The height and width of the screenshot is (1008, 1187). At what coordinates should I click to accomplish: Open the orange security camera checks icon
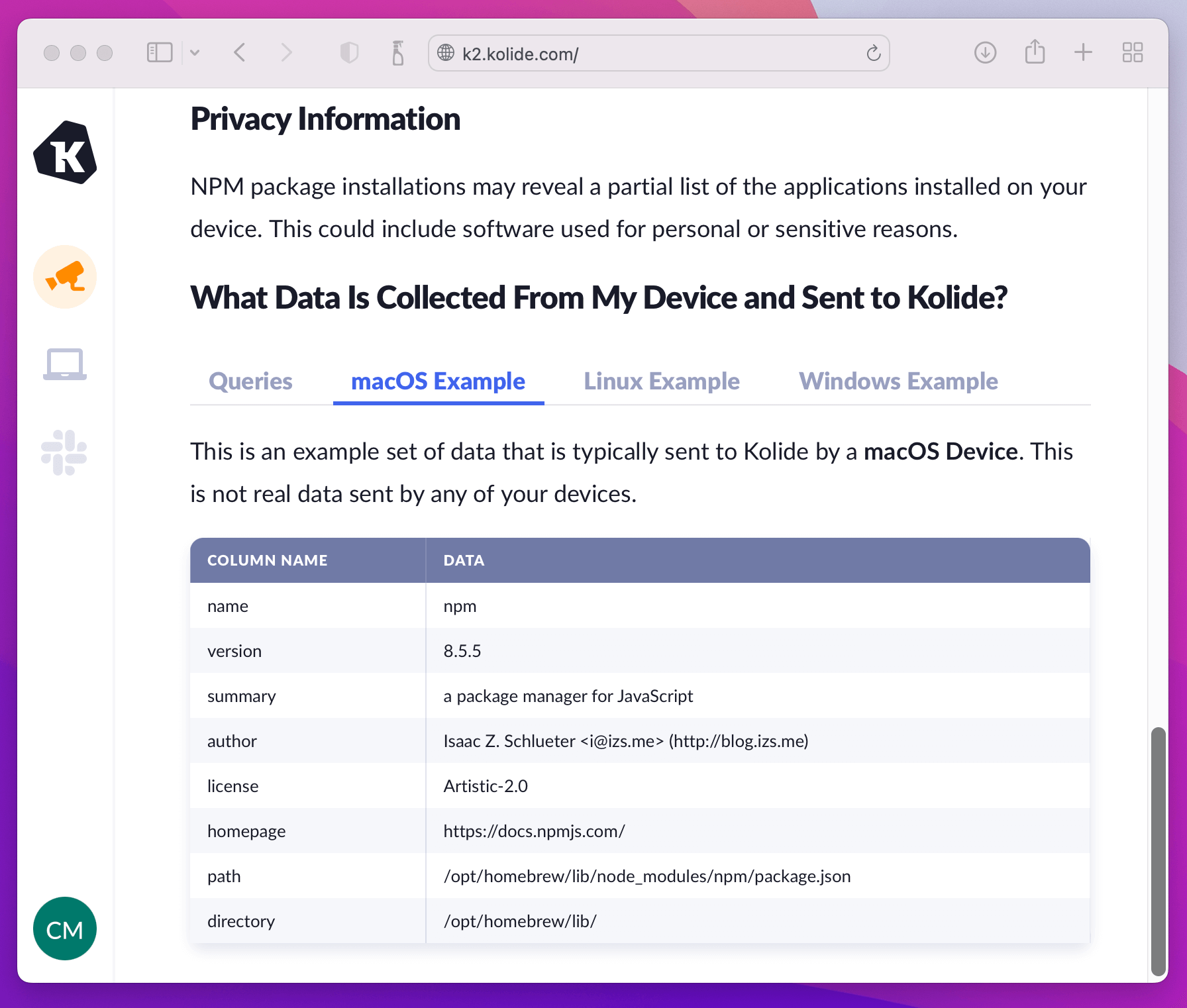(x=65, y=277)
